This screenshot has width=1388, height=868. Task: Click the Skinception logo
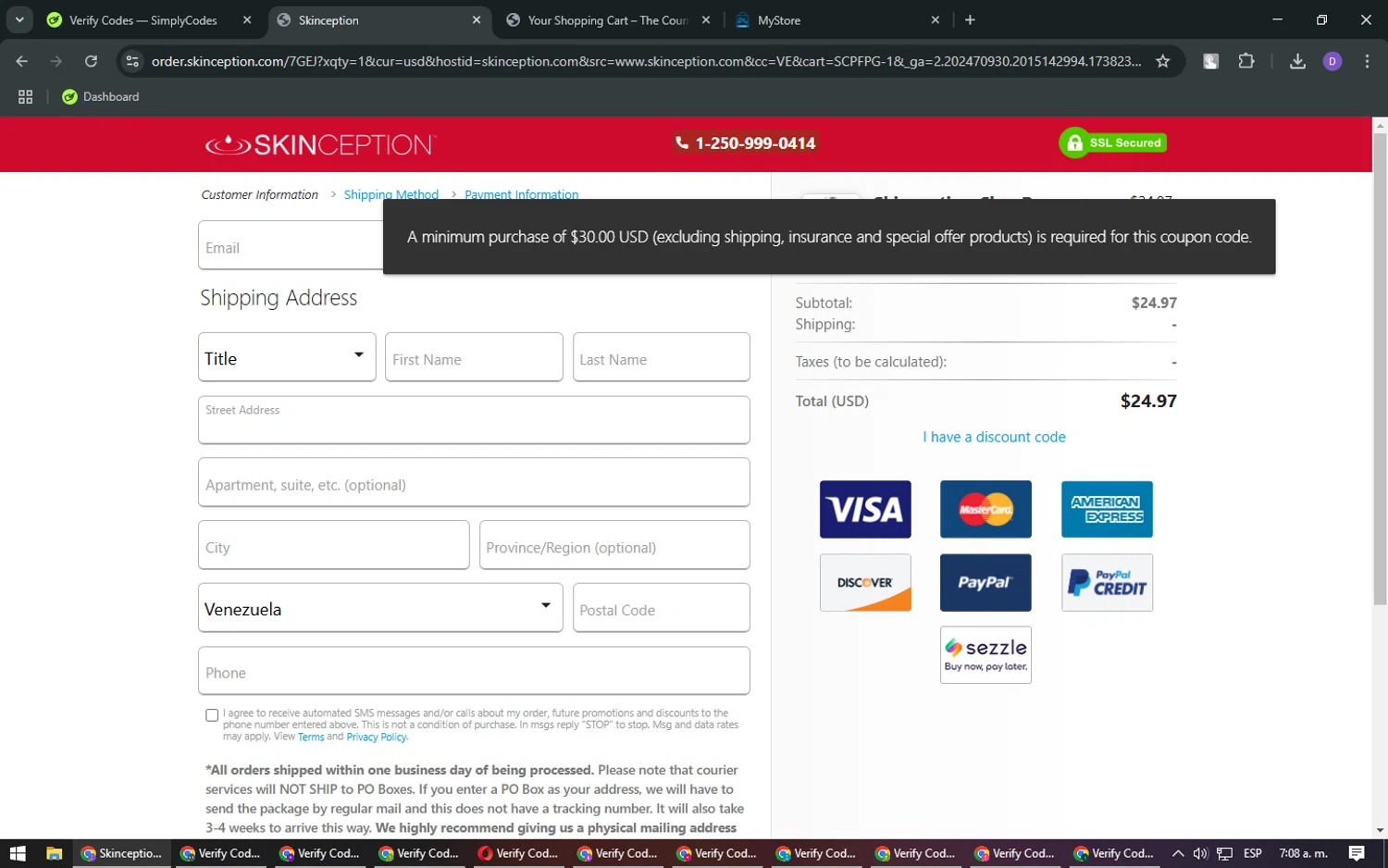pos(320,144)
